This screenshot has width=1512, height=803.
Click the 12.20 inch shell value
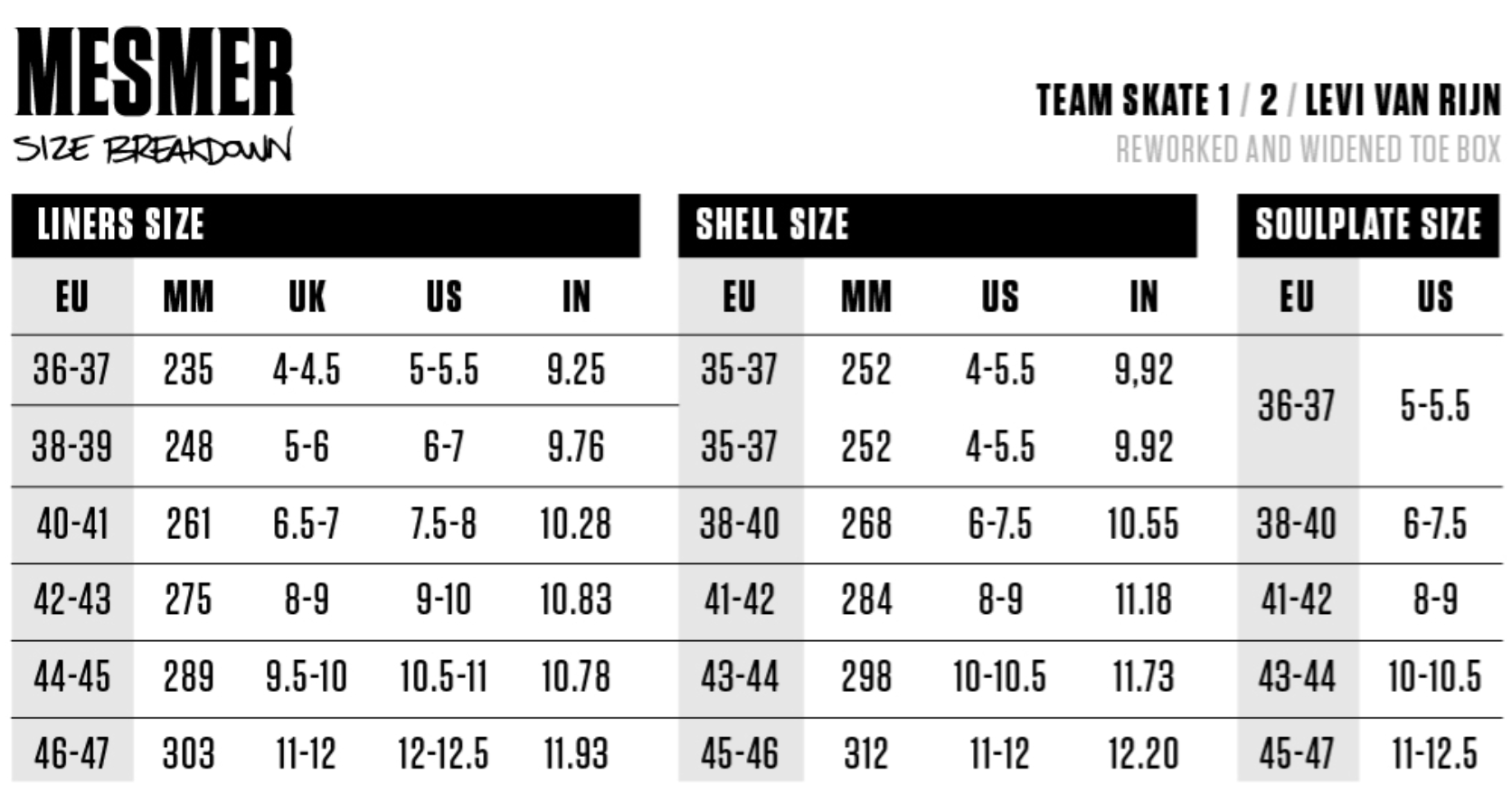pos(1143,754)
